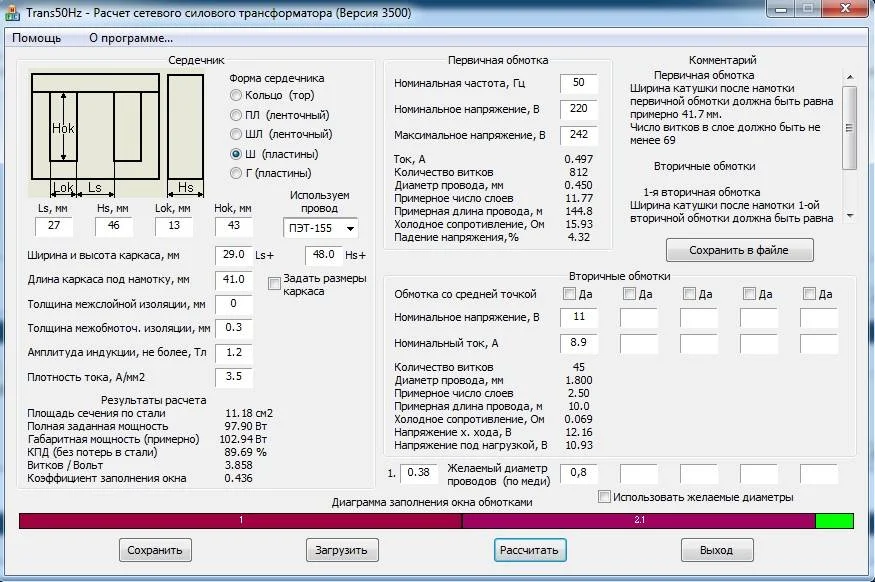Check second Да center-tap winding box
Viewport: 875px width, 582px height.
click(x=629, y=294)
